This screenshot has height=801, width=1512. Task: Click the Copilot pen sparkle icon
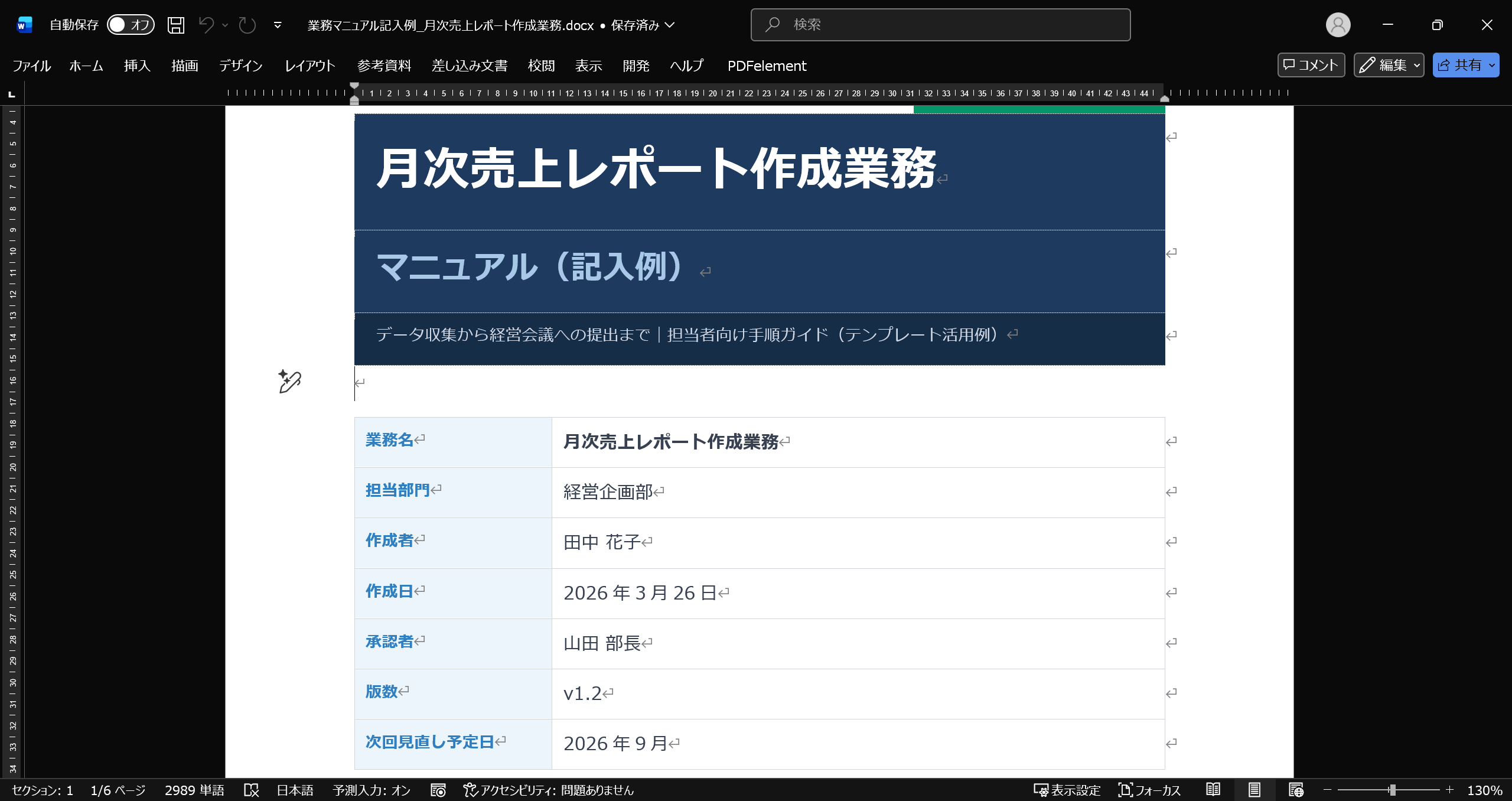click(289, 382)
